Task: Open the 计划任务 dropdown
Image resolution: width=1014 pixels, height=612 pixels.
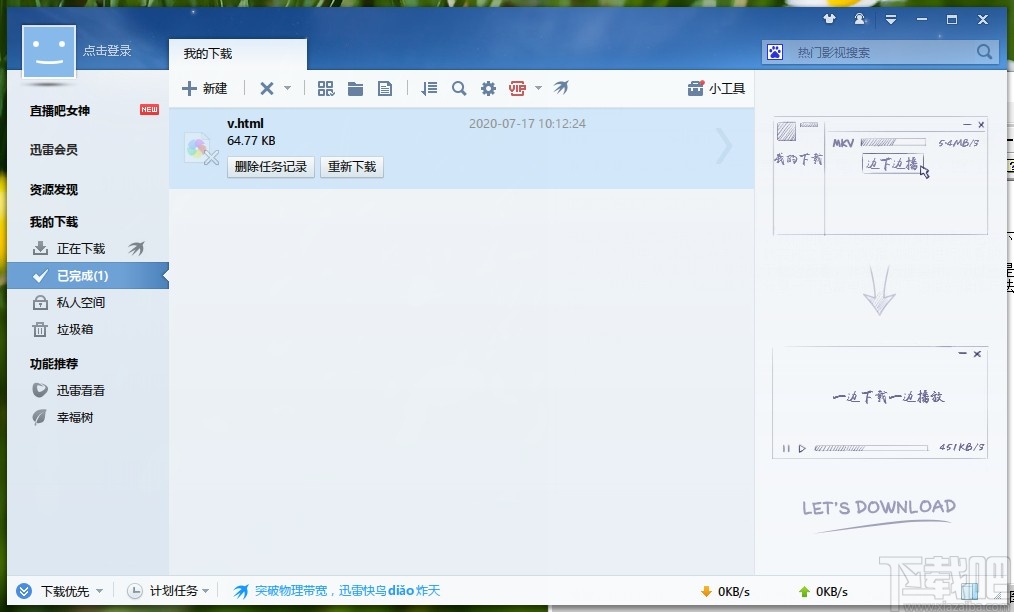Action: [x=179, y=591]
